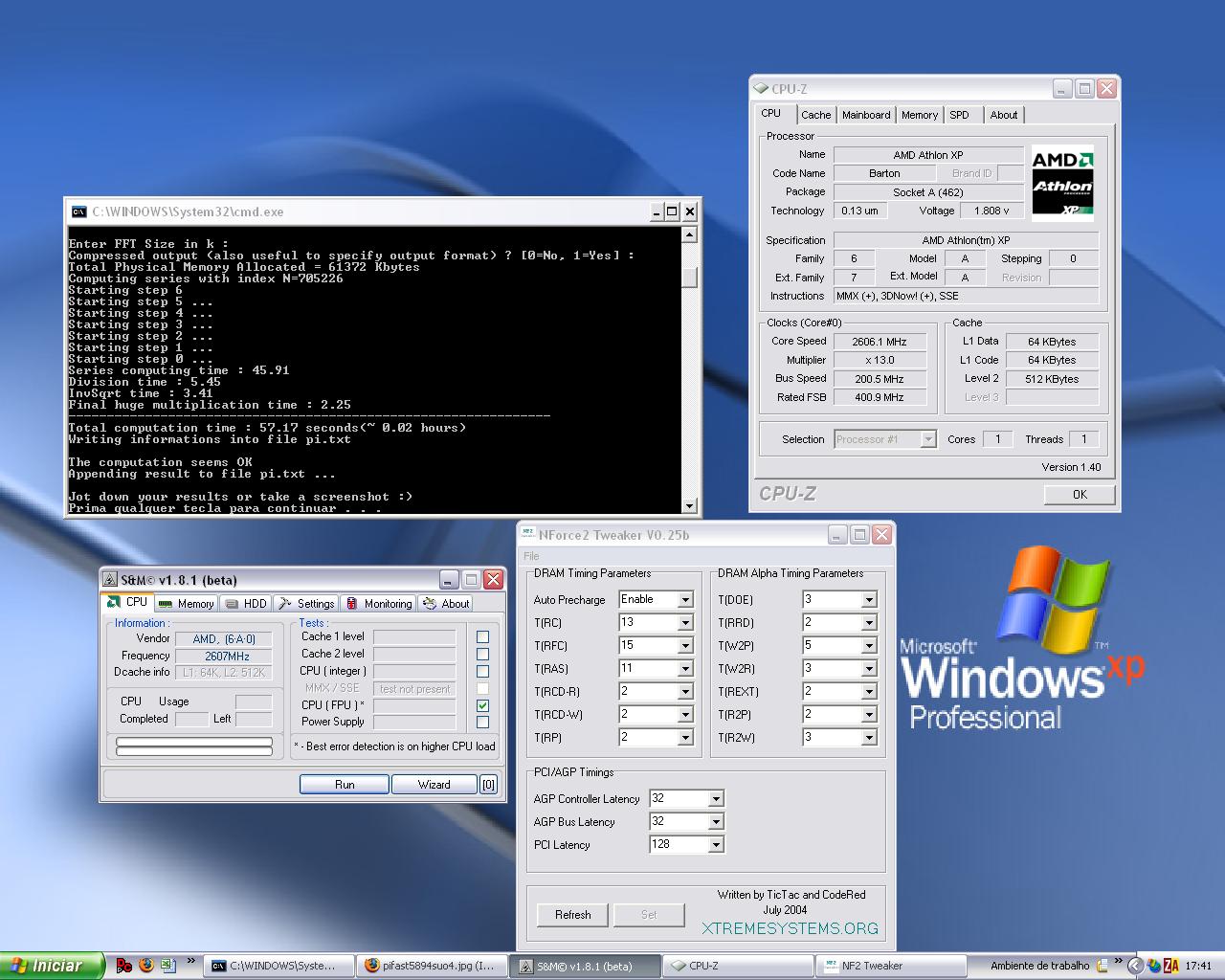Screen dimensions: 1225x980
Task: Launch Firefox from quick launch bar
Action: 145,966
